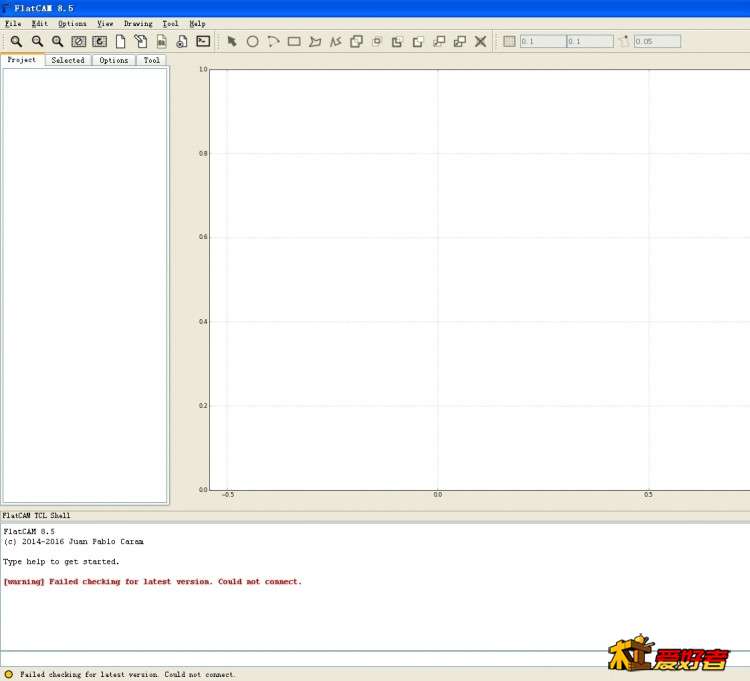Select the Add Circle drawing tool
The height and width of the screenshot is (681, 750).
click(253, 42)
